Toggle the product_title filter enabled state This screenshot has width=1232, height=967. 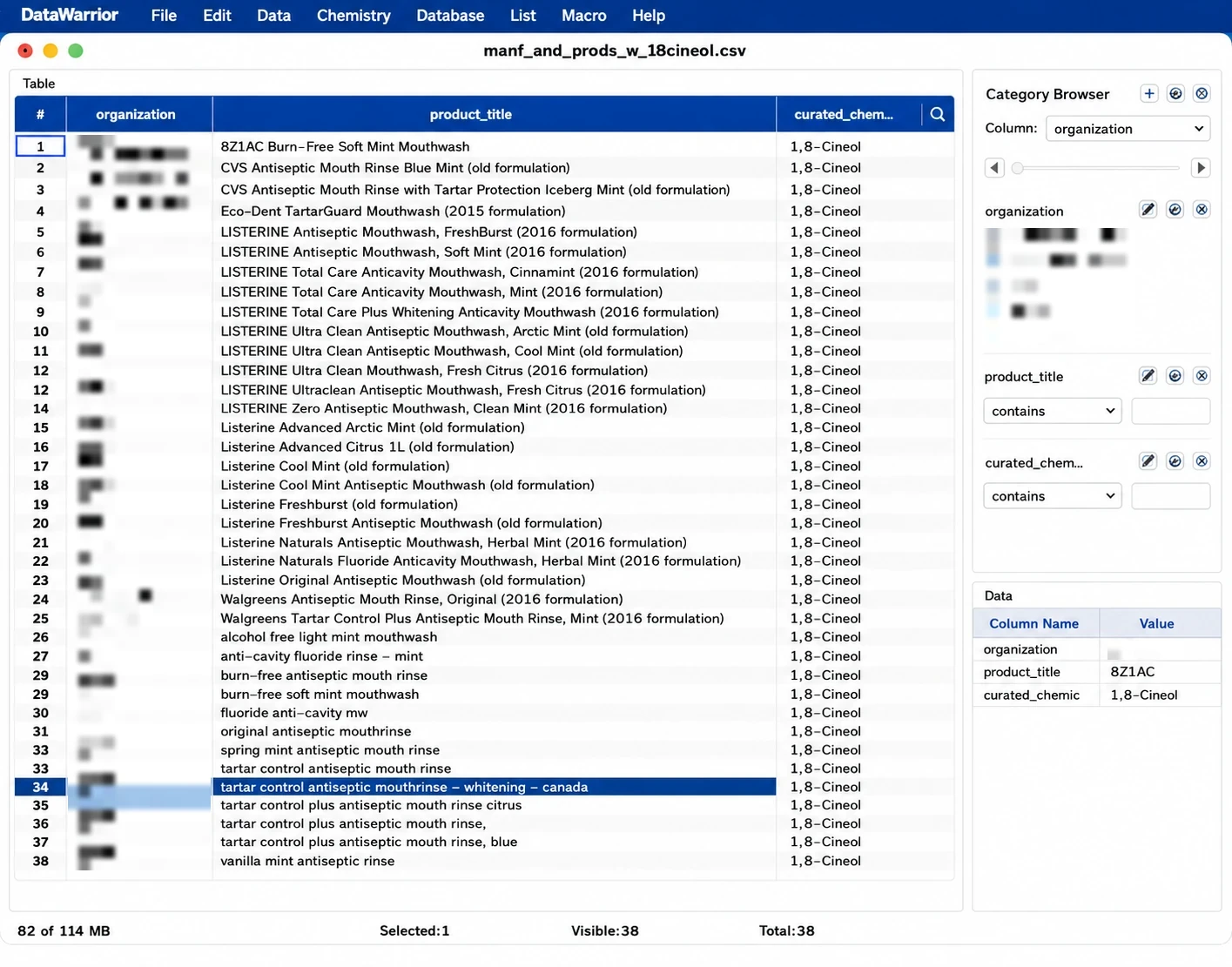pyautogui.click(x=1175, y=376)
